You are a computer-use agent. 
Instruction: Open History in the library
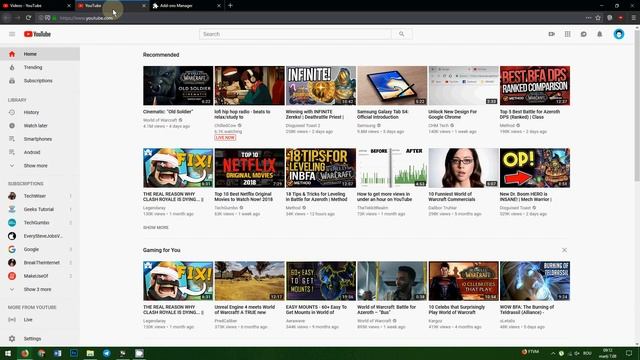click(x=40, y=112)
